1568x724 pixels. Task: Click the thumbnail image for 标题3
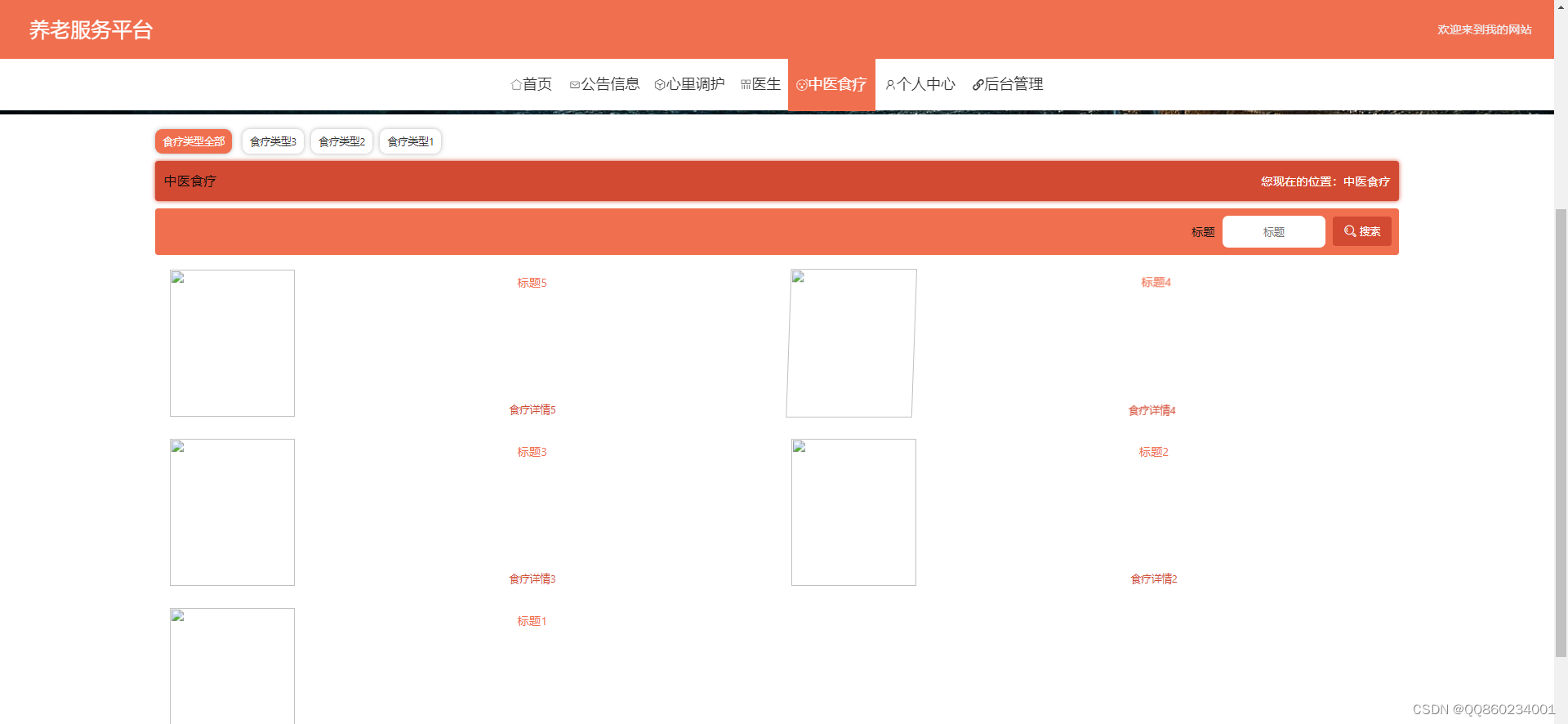coord(232,512)
